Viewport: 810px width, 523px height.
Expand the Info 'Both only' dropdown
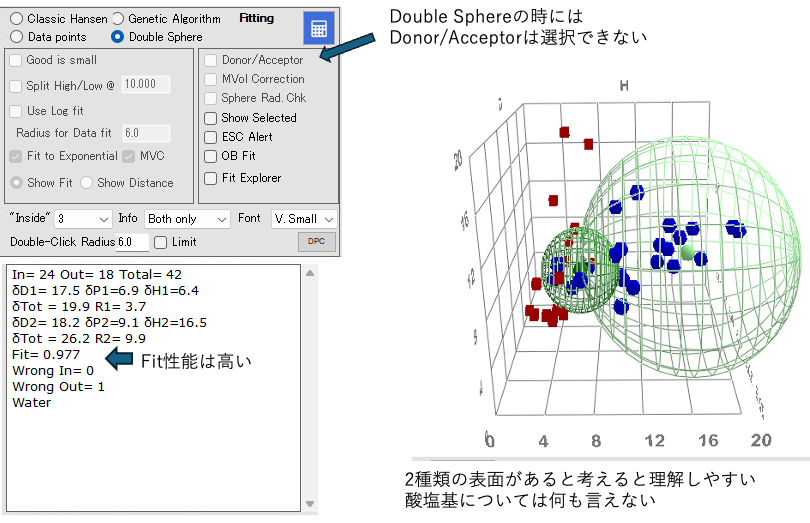[188, 218]
